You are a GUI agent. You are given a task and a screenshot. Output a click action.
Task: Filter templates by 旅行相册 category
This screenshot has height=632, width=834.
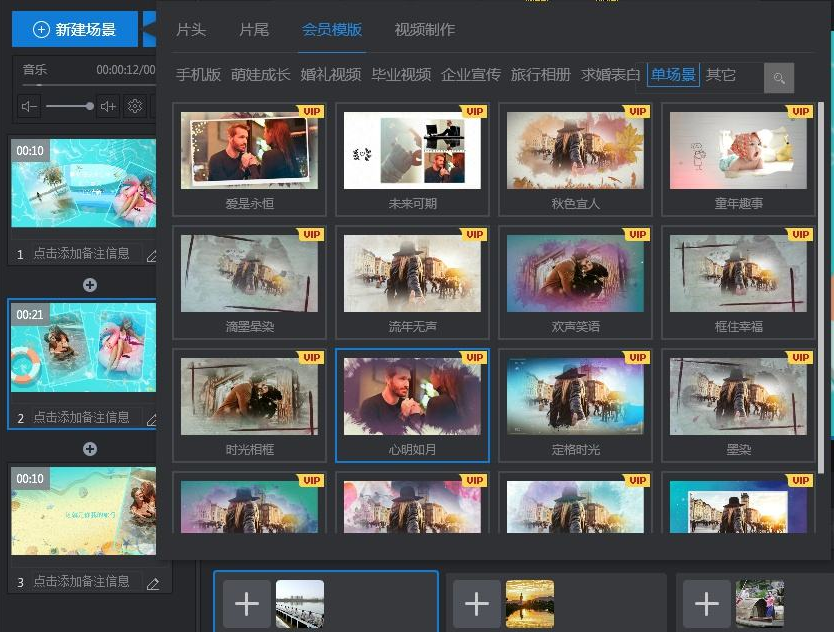pos(540,74)
